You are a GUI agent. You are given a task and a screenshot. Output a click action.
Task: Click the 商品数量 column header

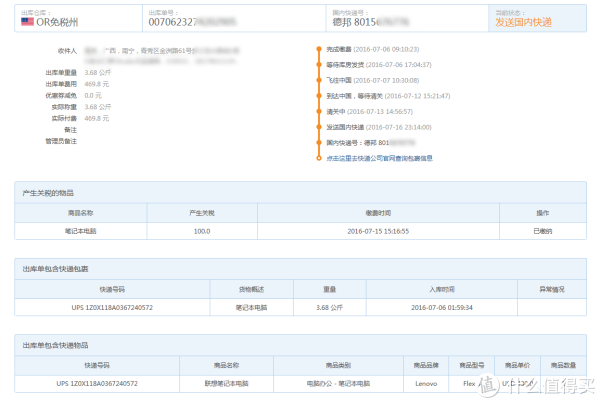(563, 365)
